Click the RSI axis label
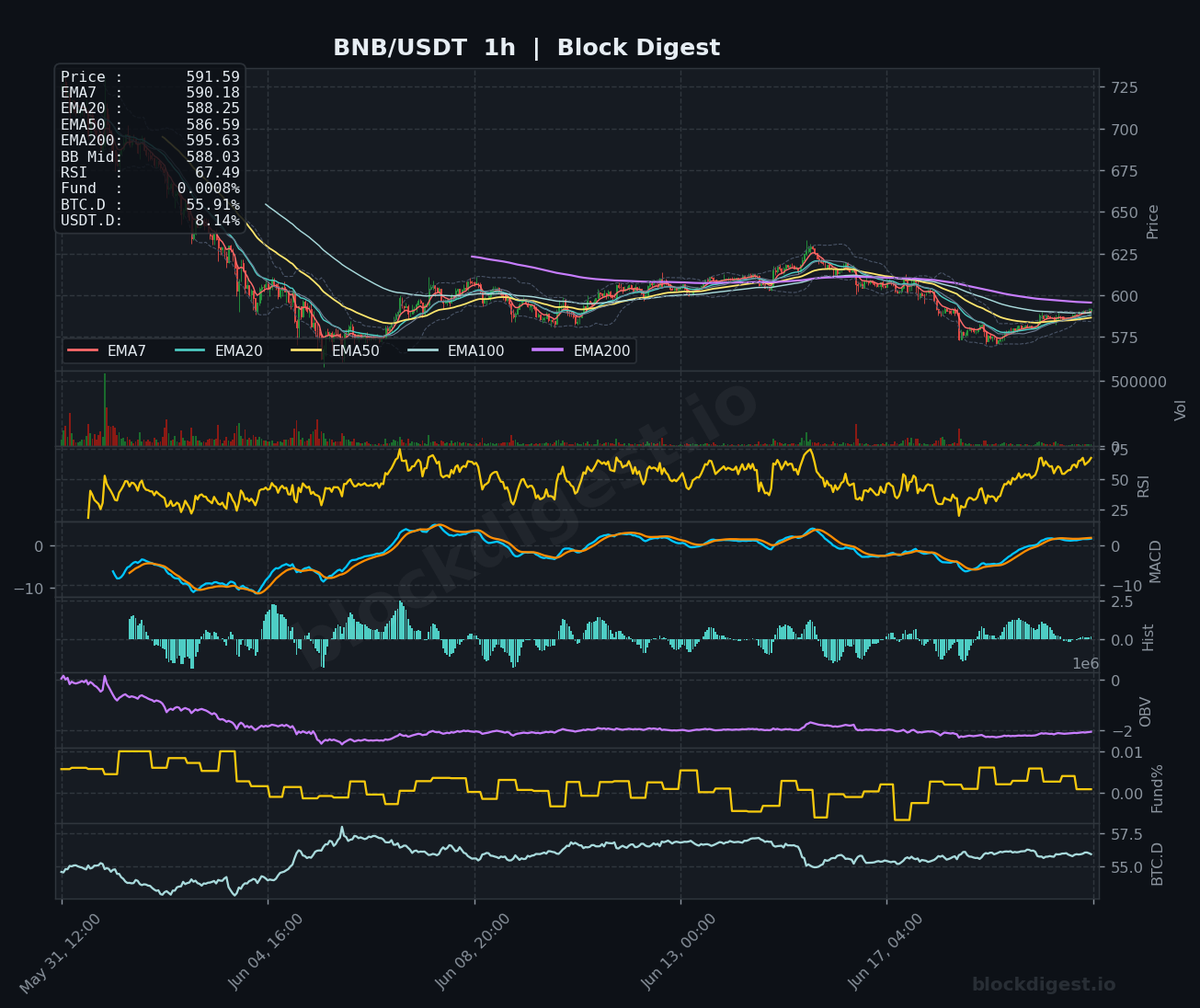Screen dimensions: 1200x1008 pos(1144,486)
